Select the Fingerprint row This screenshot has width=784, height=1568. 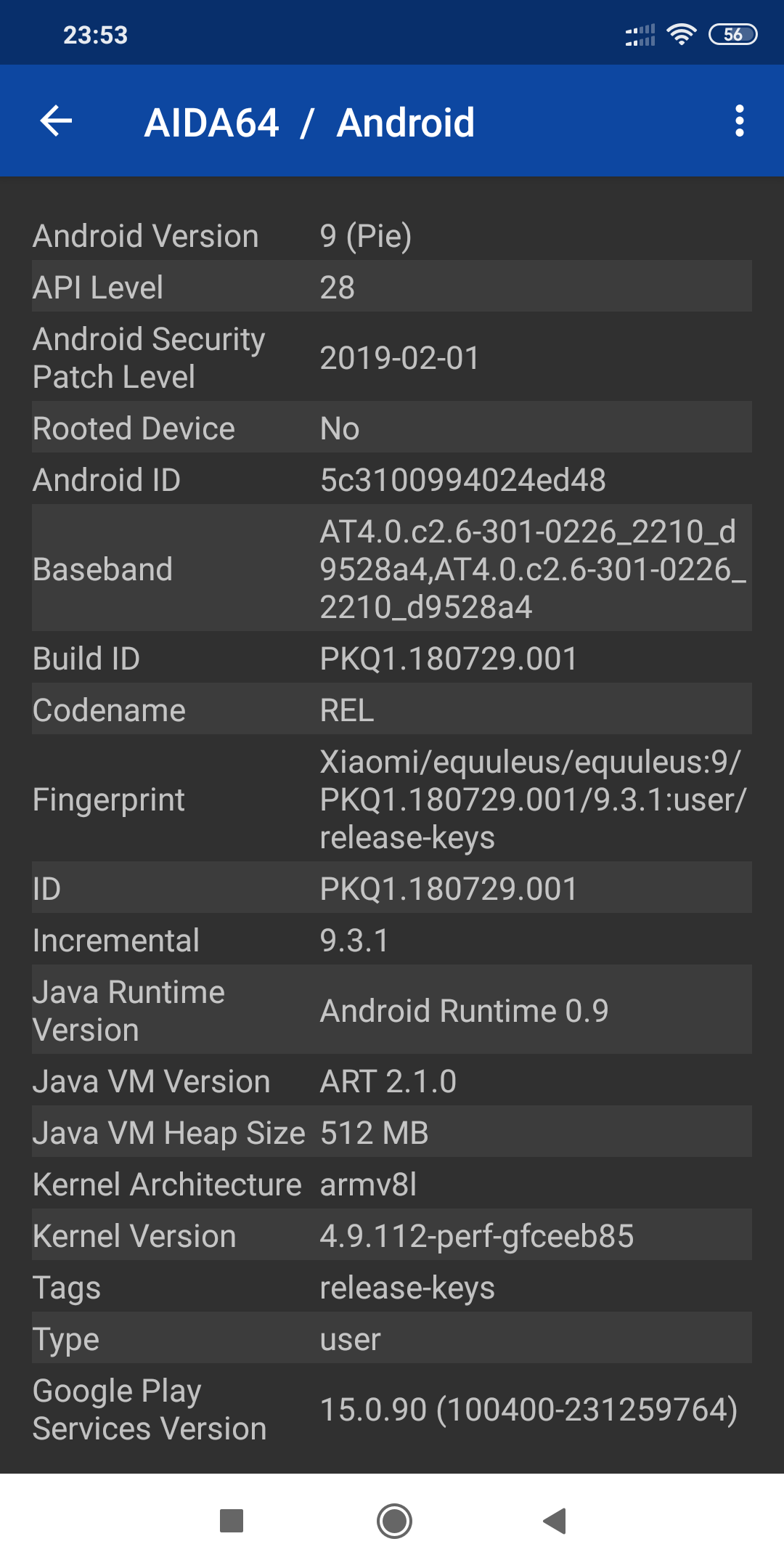[x=392, y=799]
